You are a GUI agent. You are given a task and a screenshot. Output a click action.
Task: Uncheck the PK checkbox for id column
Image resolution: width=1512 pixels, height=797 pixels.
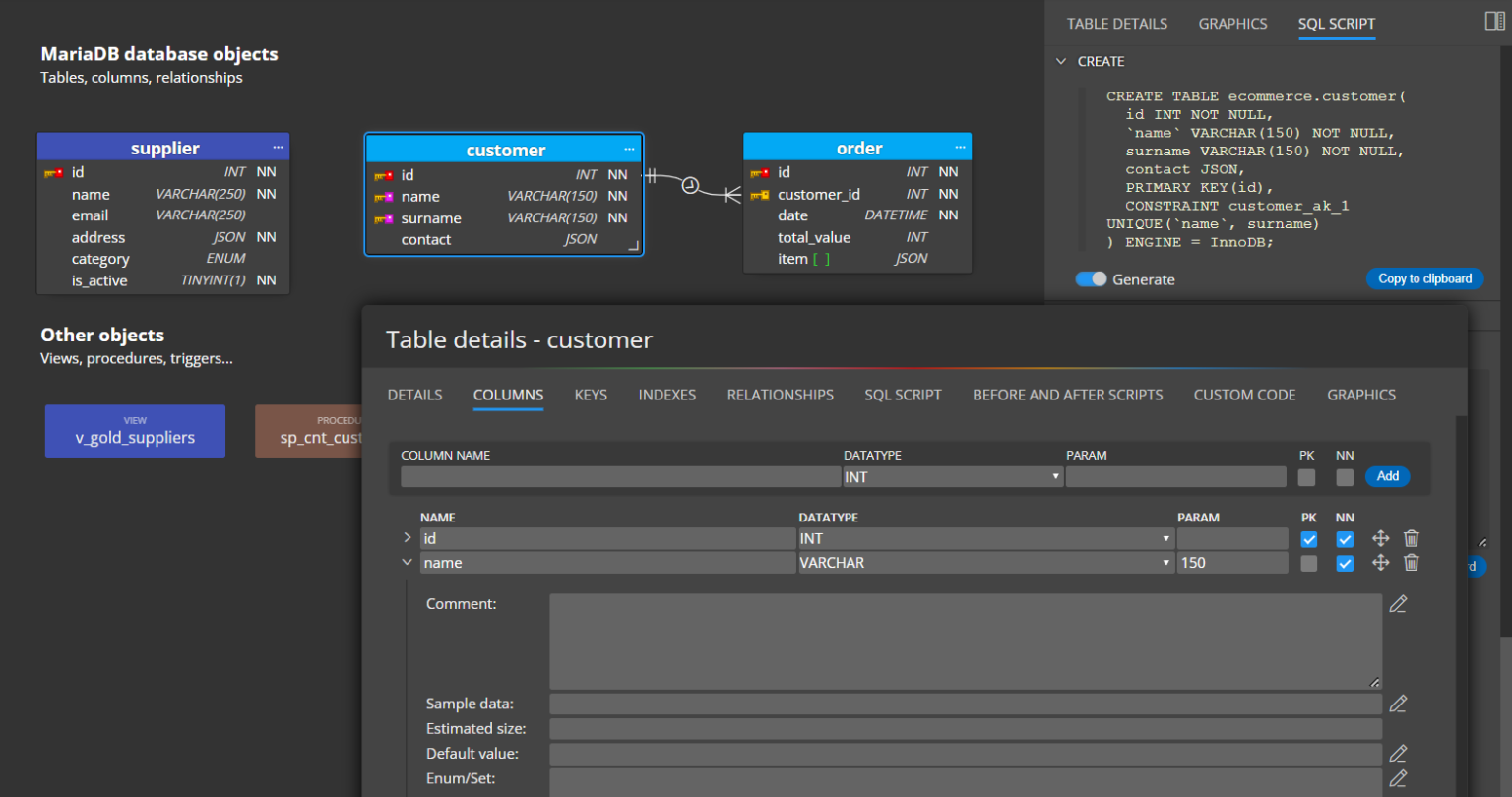click(1308, 539)
